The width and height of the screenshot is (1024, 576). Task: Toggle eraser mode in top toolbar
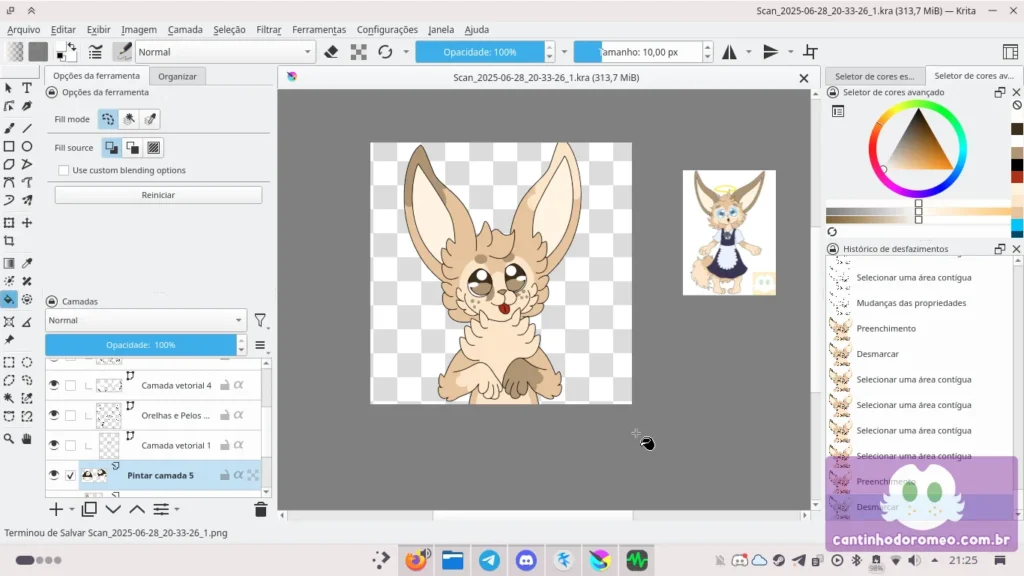[x=331, y=52]
